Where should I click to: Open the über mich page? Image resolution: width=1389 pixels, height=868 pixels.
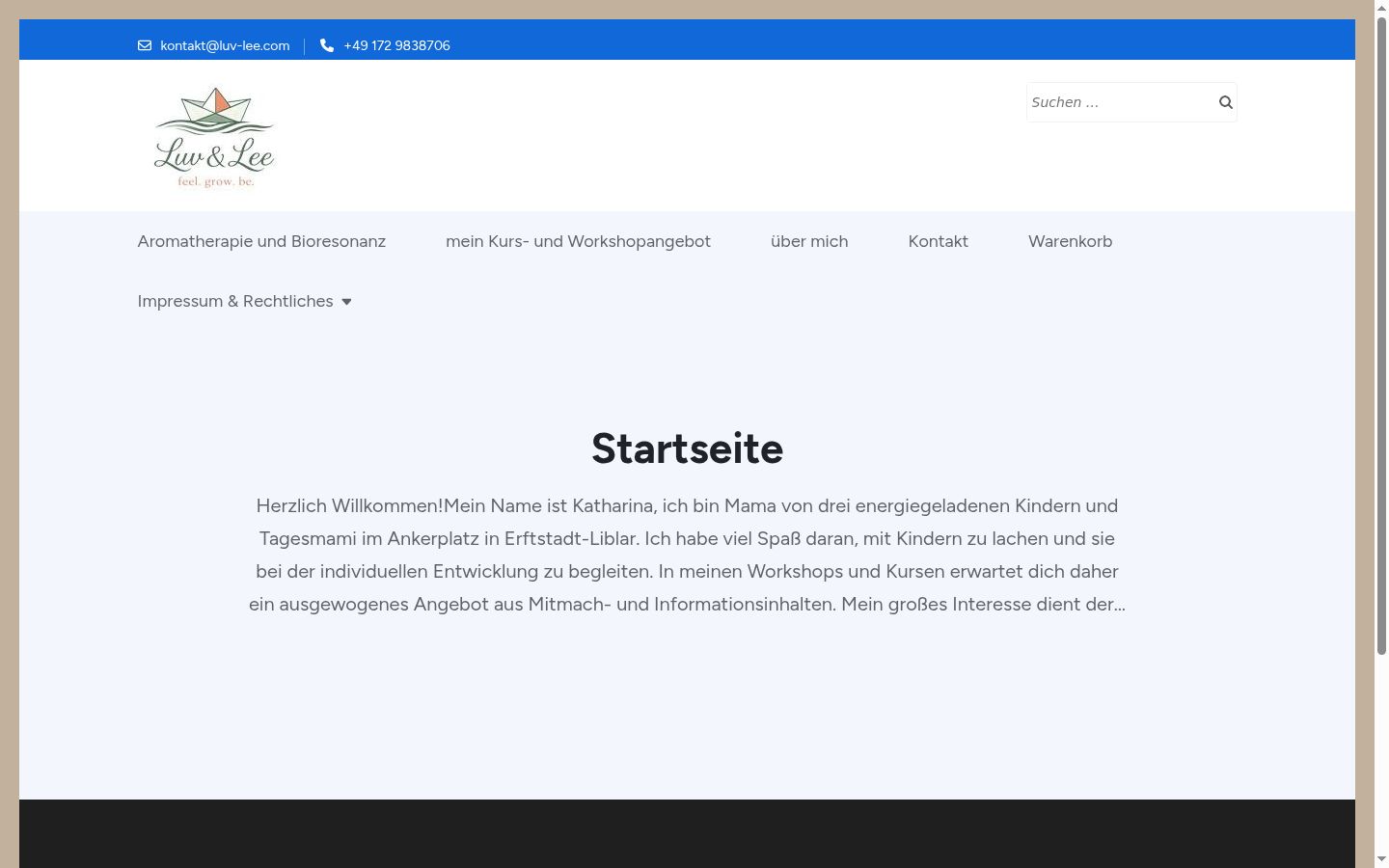(x=809, y=241)
